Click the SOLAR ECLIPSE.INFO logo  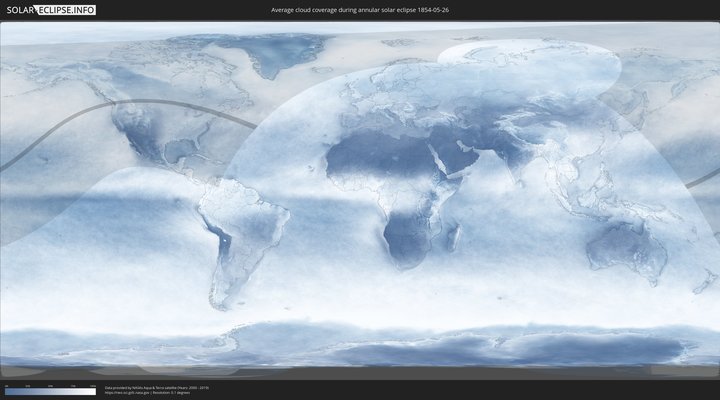[49, 10]
